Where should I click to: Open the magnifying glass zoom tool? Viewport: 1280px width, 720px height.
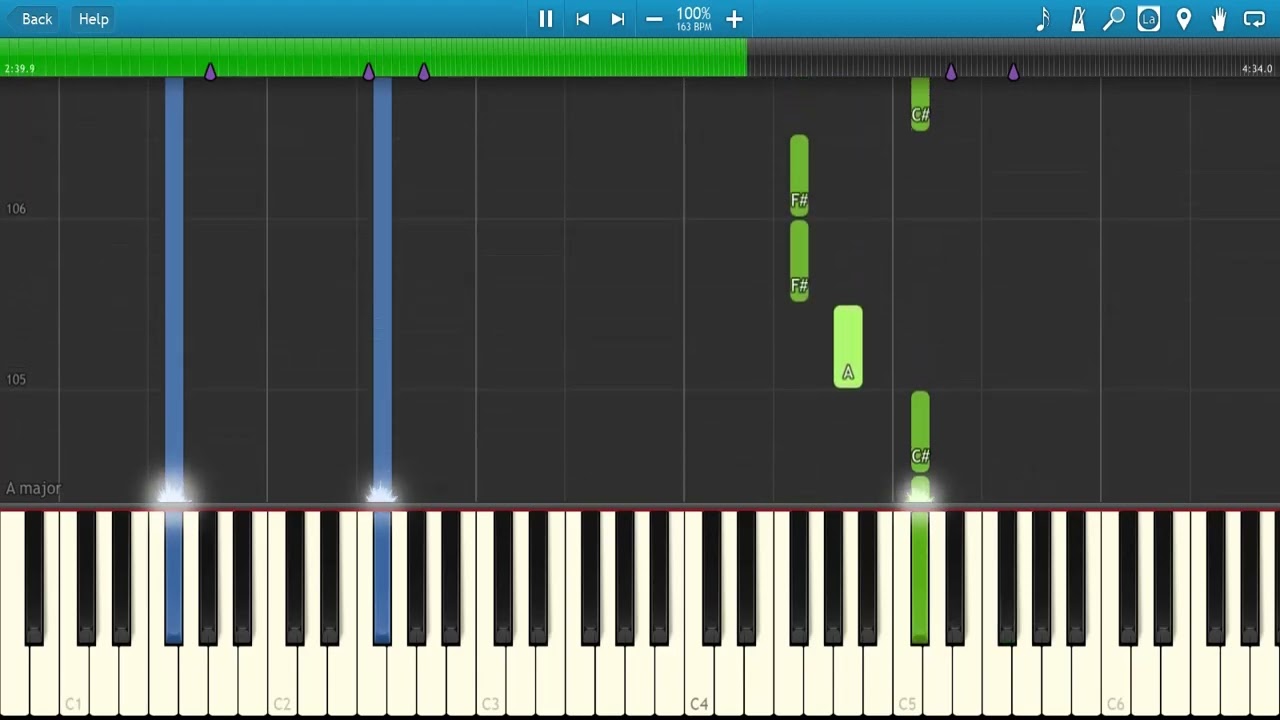(1113, 19)
